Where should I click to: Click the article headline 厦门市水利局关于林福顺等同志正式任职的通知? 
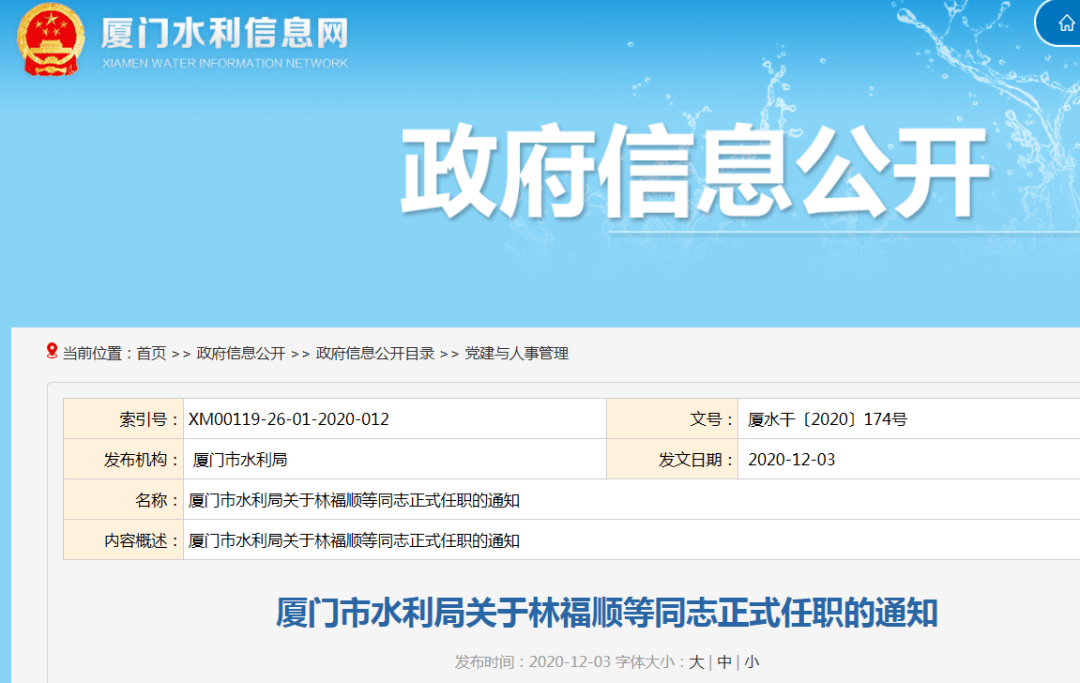pyautogui.click(x=607, y=612)
